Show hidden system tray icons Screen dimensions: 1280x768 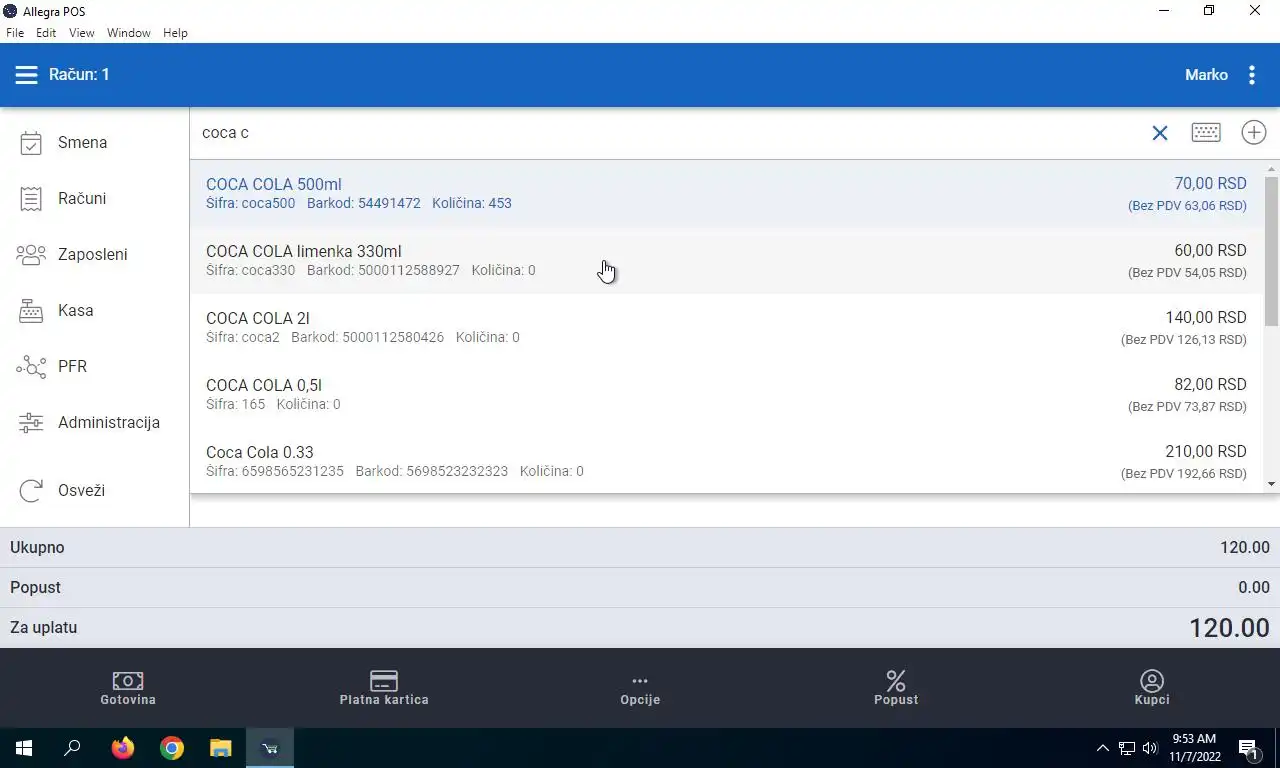click(1103, 748)
